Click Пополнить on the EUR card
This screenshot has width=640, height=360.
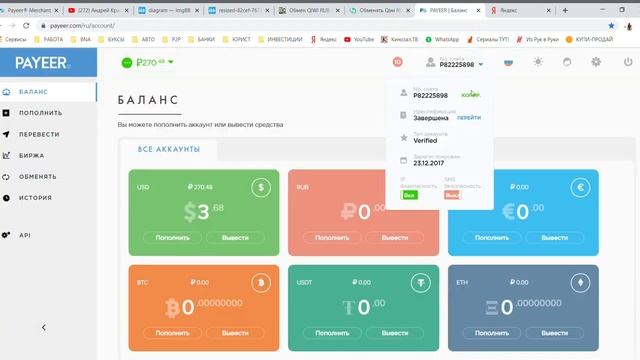(x=492, y=238)
